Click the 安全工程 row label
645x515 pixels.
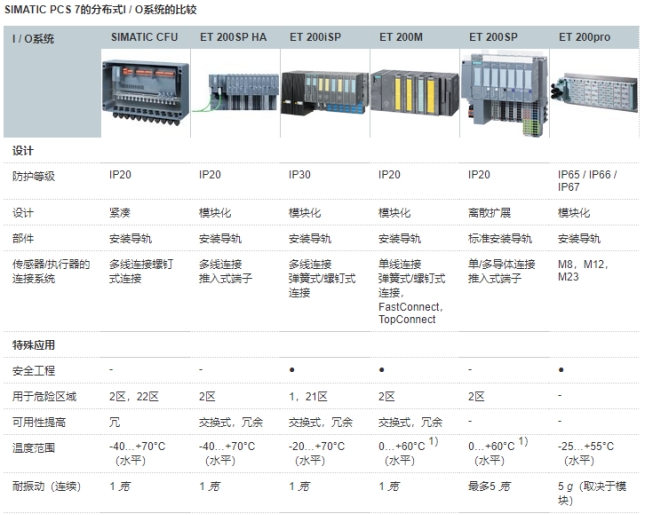click(33, 371)
